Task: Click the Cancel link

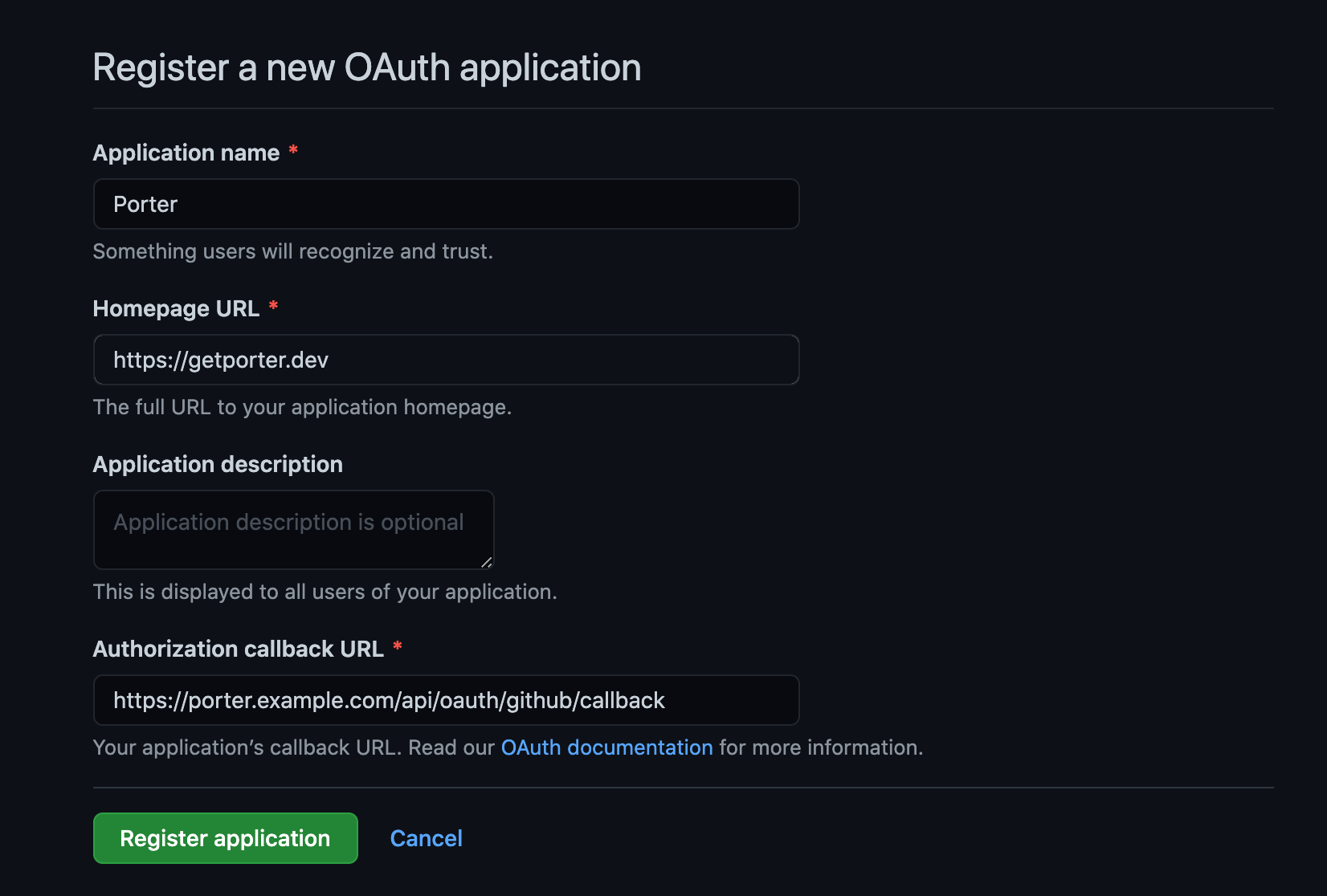Action: point(426,837)
